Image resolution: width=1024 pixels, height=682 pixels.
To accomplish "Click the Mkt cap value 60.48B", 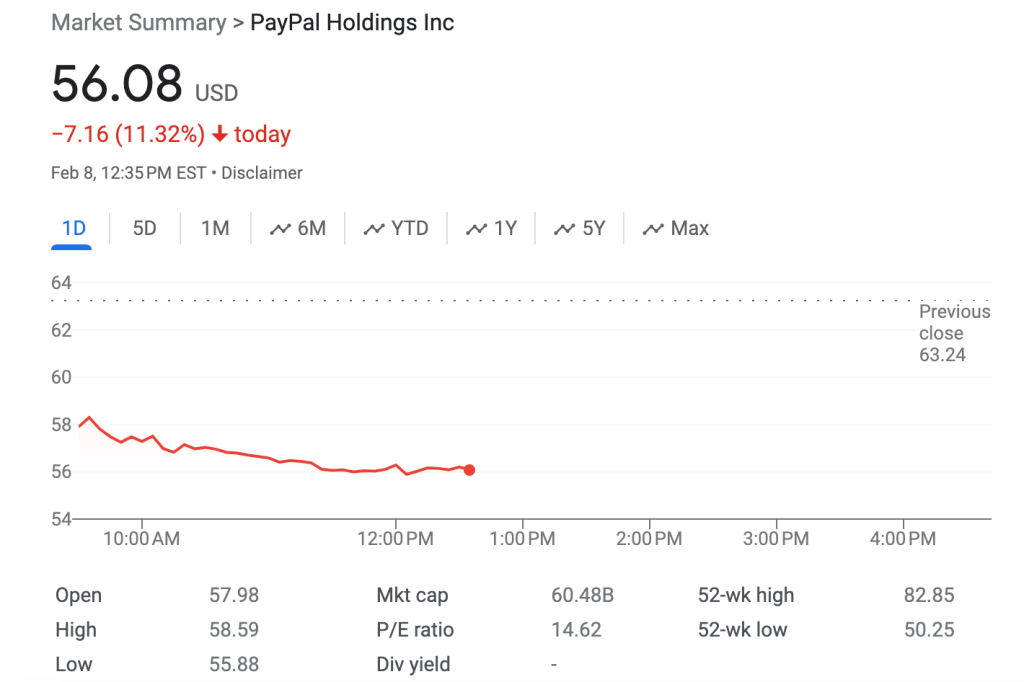I will 582,595.
